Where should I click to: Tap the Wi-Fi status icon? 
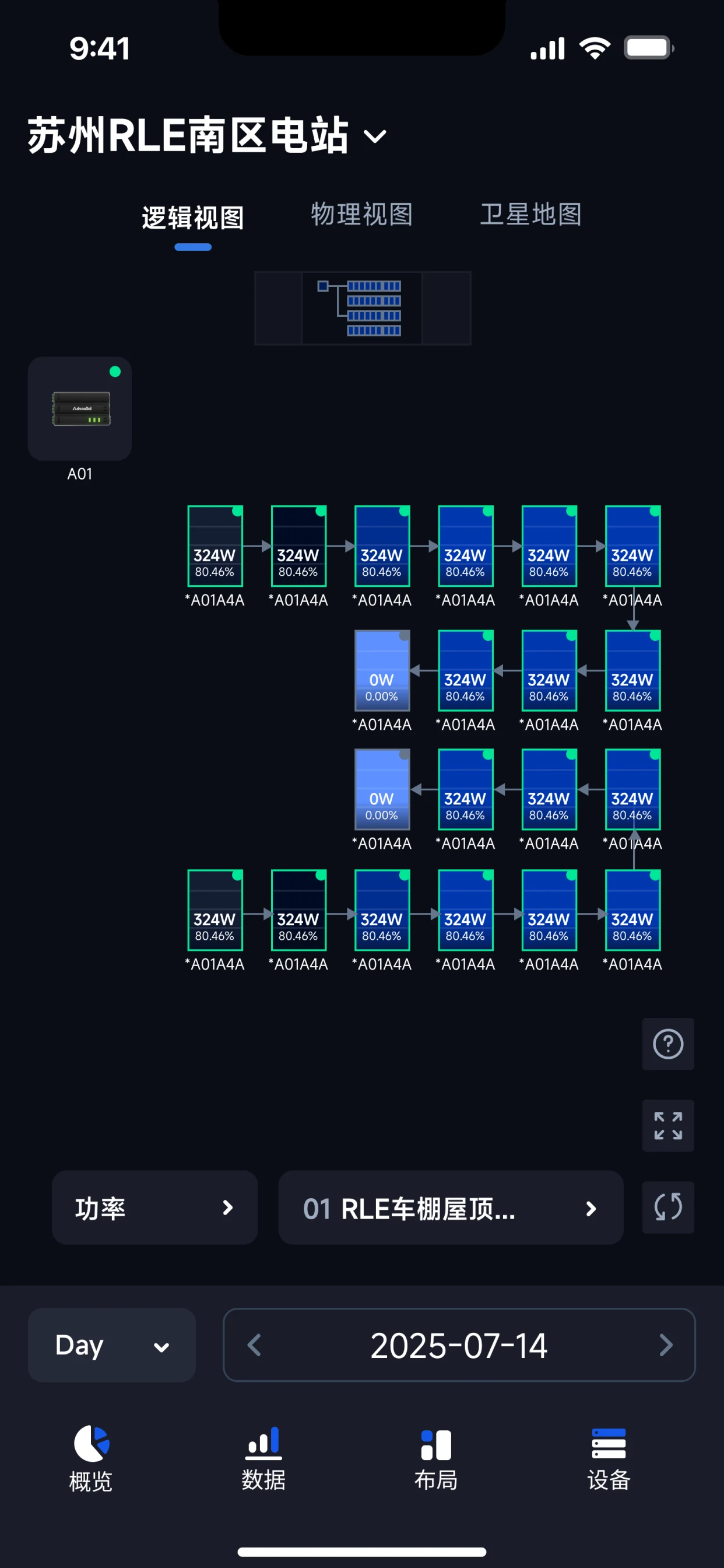click(x=595, y=48)
